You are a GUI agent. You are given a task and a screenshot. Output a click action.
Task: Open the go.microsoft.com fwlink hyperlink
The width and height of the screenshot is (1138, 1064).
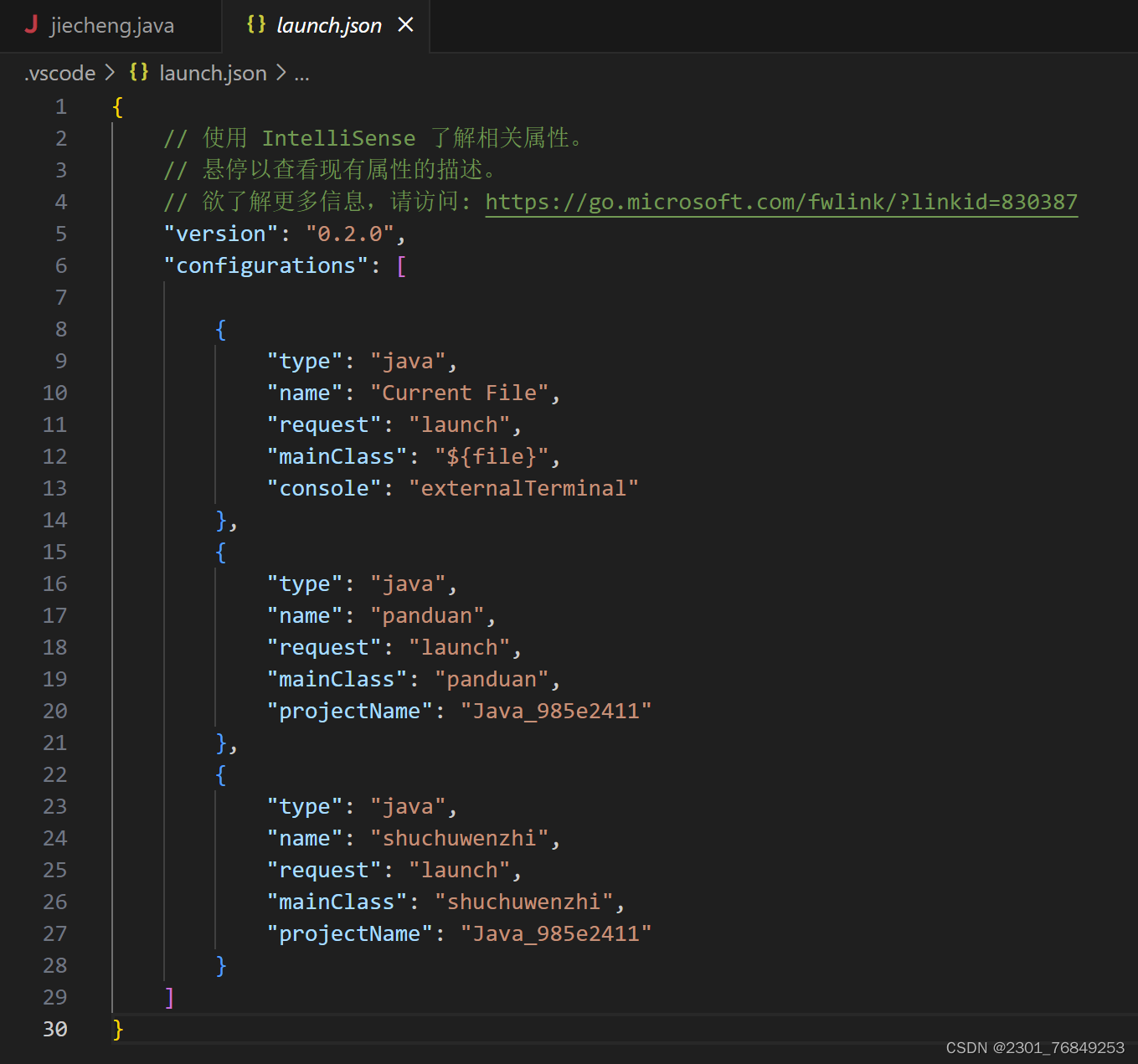pyautogui.click(x=780, y=201)
